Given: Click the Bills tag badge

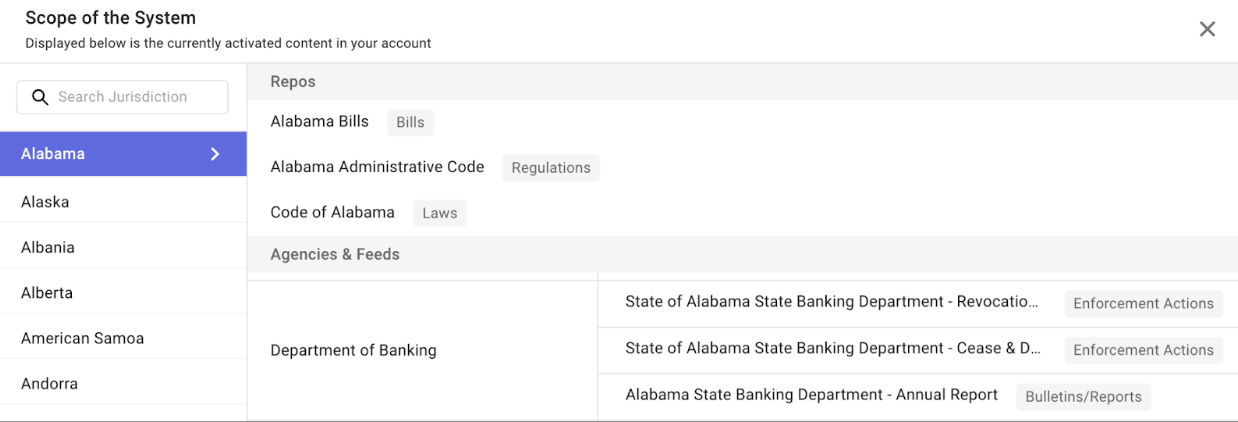Looking at the screenshot, I should click(410, 122).
